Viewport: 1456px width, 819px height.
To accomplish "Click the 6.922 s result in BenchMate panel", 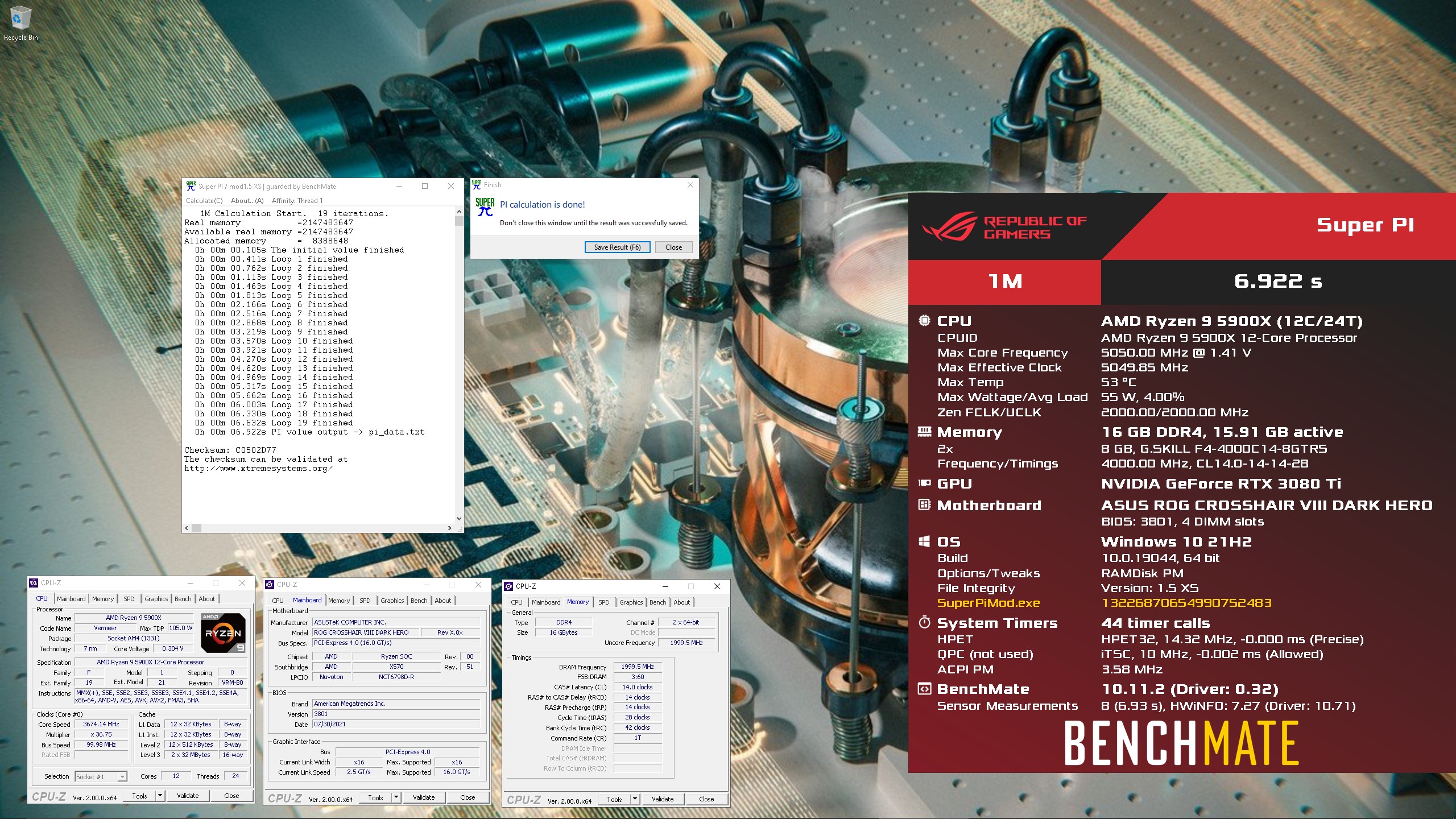I will click(x=1278, y=281).
